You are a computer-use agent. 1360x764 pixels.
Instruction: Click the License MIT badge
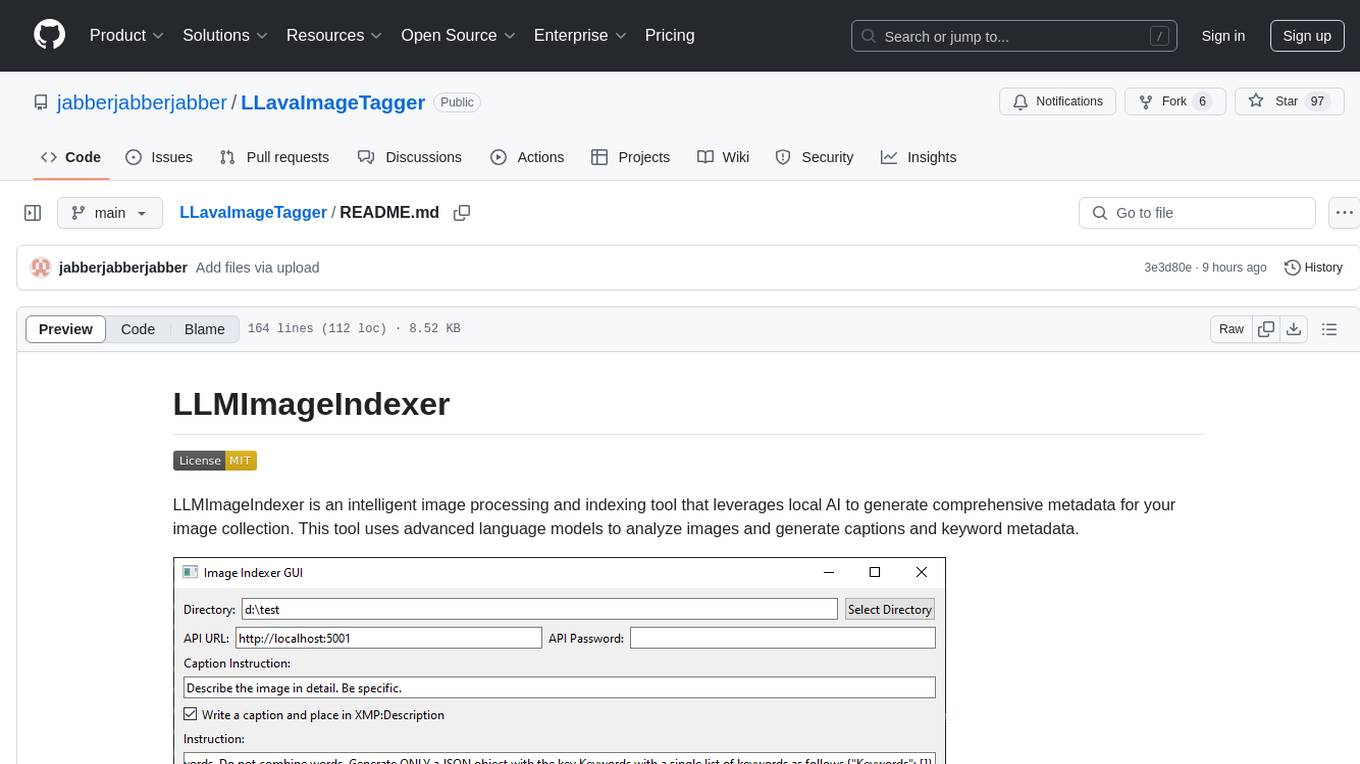click(x=215, y=460)
